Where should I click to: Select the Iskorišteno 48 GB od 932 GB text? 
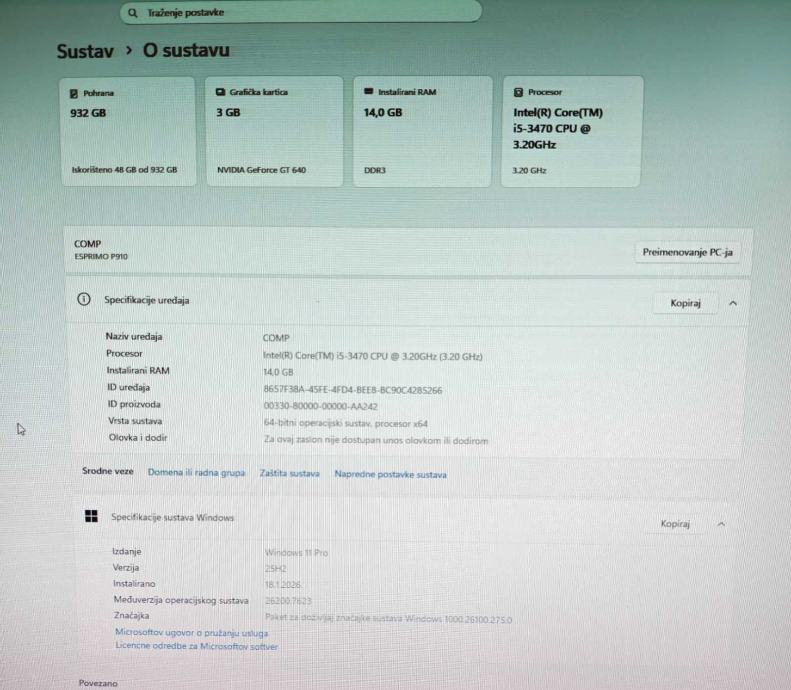[x=124, y=170]
